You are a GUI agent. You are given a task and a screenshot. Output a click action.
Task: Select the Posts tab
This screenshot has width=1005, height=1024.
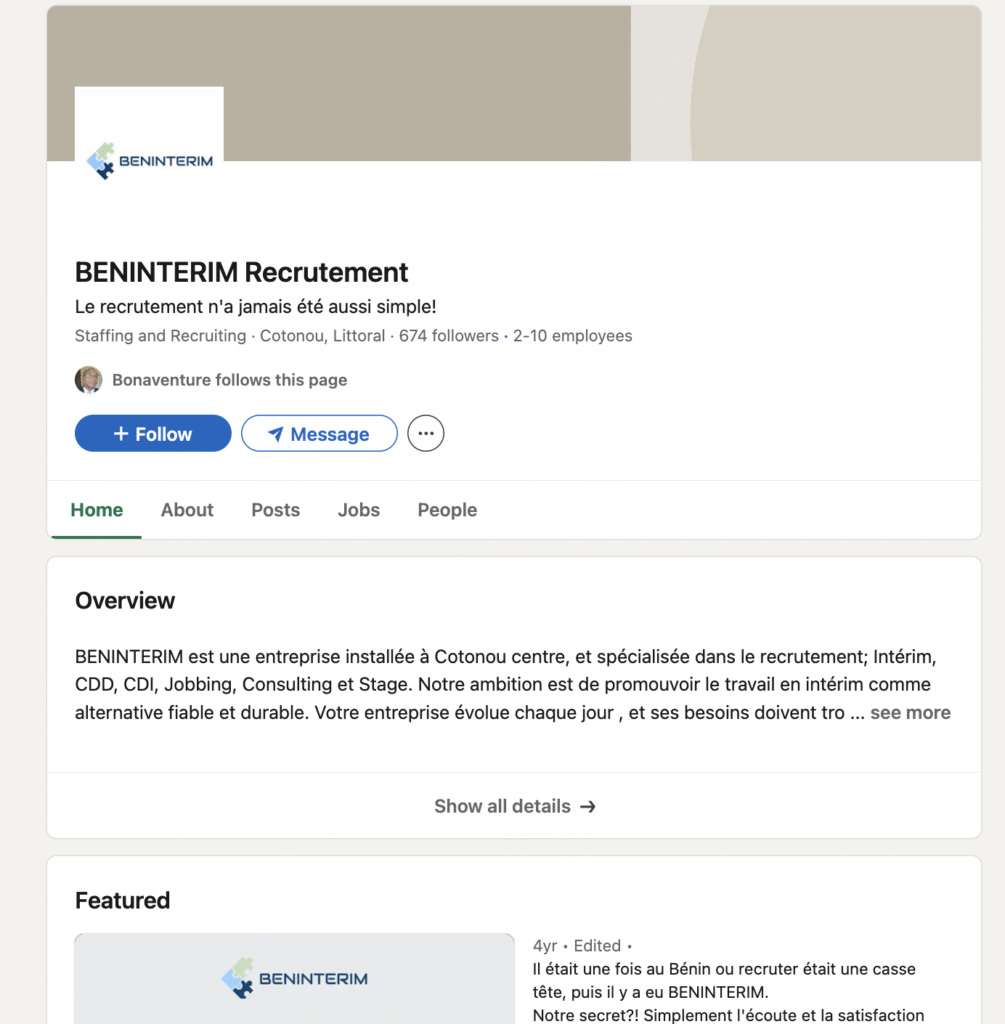(275, 510)
